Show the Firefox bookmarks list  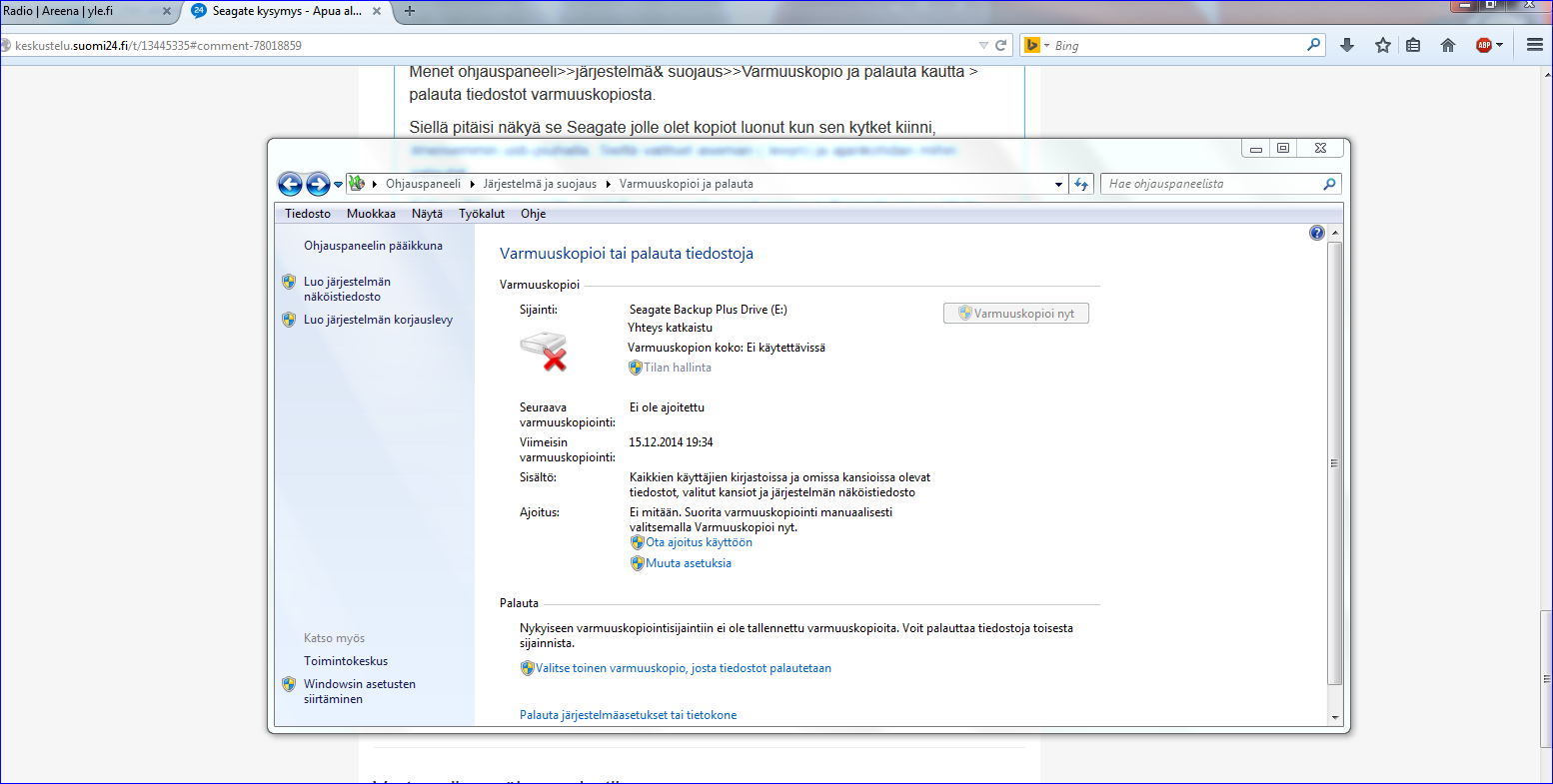click(x=1413, y=45)
